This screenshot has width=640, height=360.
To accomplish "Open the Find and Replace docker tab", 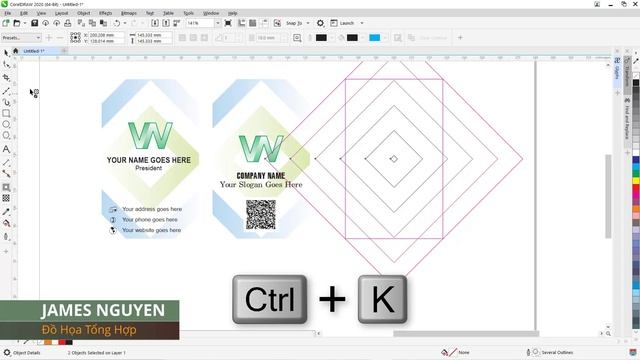I will point(627,120).
